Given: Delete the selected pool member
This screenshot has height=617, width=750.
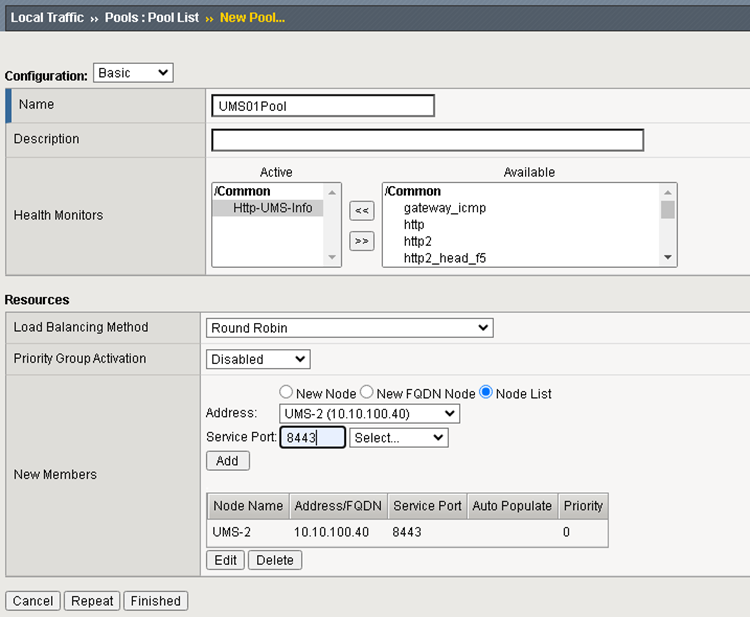Looking at the screenshot, I should point(274,560).
